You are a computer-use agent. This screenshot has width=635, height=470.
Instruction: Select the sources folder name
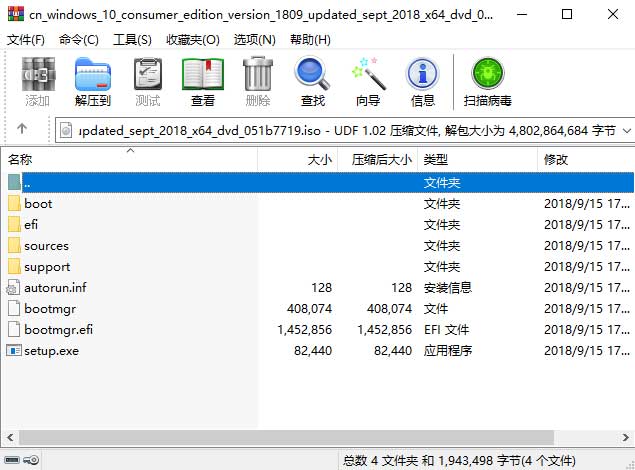click(x=46, y=246)
